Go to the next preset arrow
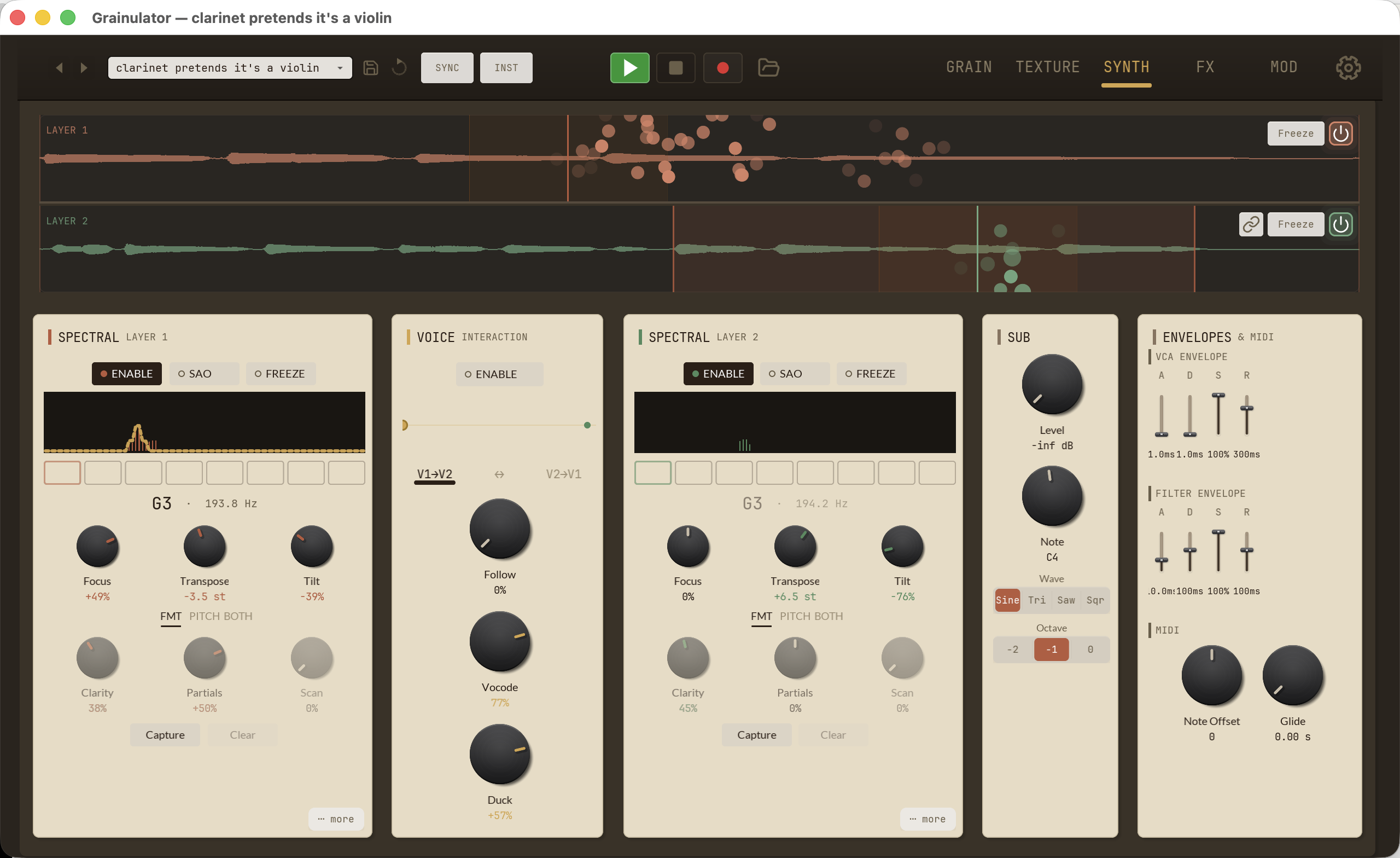The height and width of the screenshot is (858, 1400). [84, 68]
